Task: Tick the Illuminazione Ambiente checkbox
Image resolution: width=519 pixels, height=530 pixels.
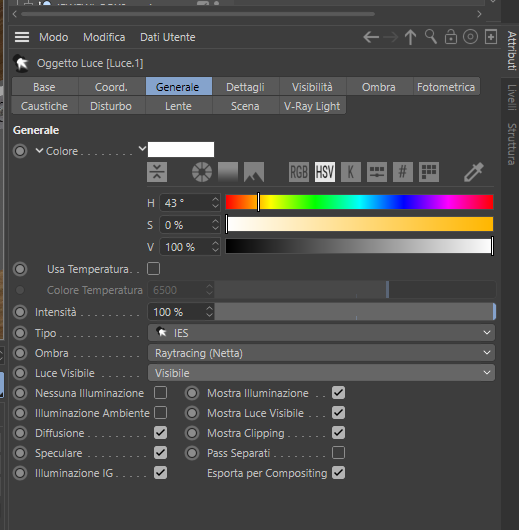Action: [x=160, y=413]
